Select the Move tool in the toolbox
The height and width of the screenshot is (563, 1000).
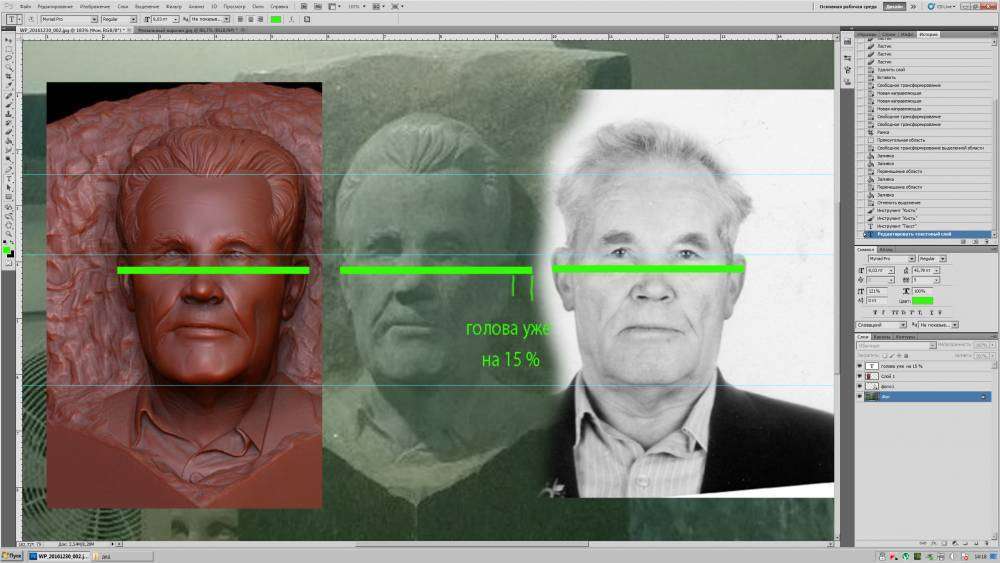coord(8,39)
